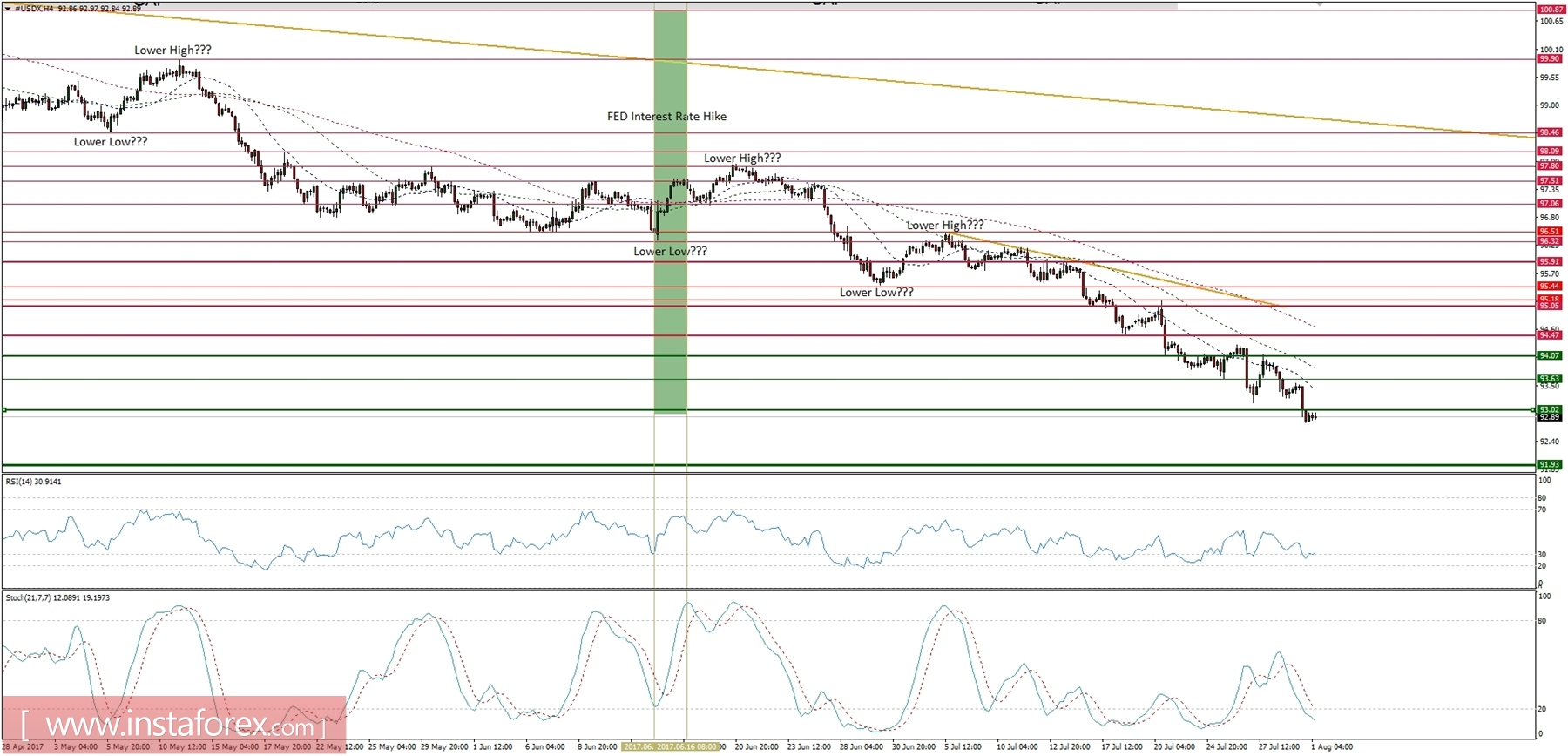
Task: Click the '20 Jun 20:00' time axis label
Action: click(757, 746)
